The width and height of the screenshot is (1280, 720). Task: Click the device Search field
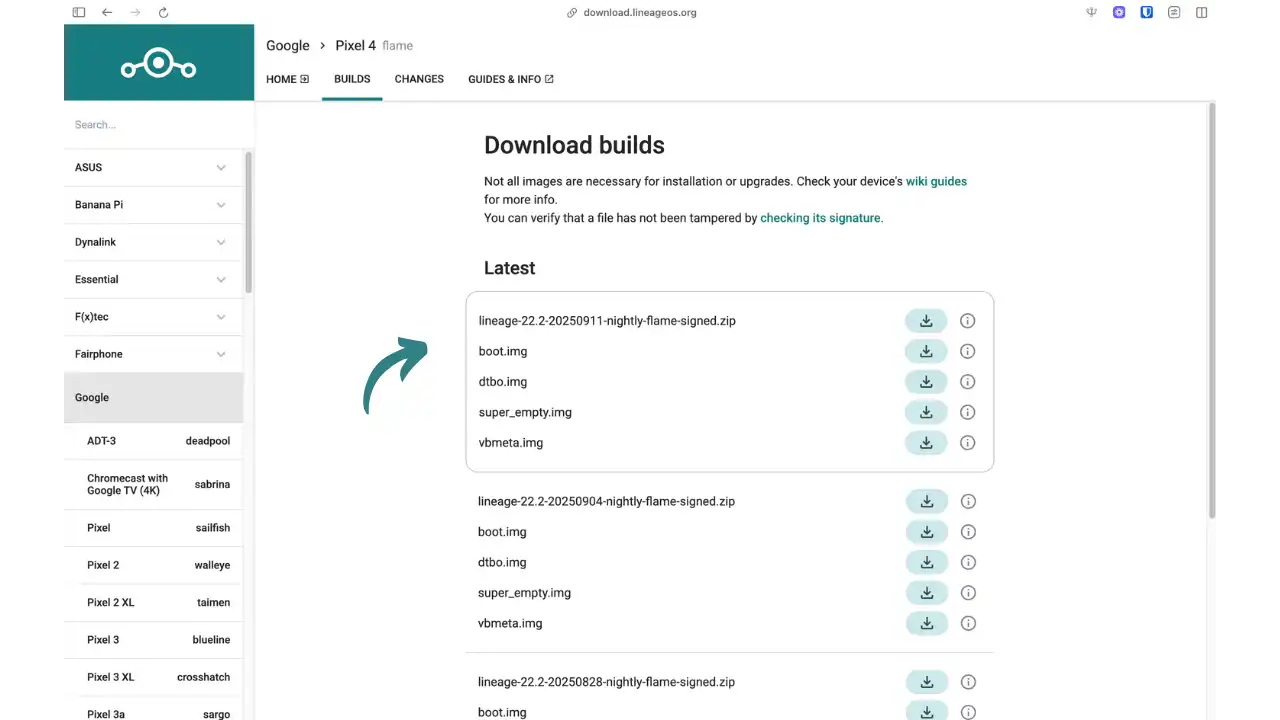coord(150,124)
